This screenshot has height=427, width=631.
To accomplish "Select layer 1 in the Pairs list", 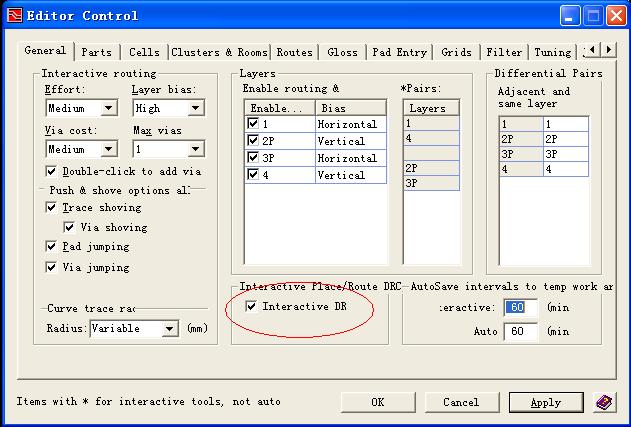I will point(431,123).
